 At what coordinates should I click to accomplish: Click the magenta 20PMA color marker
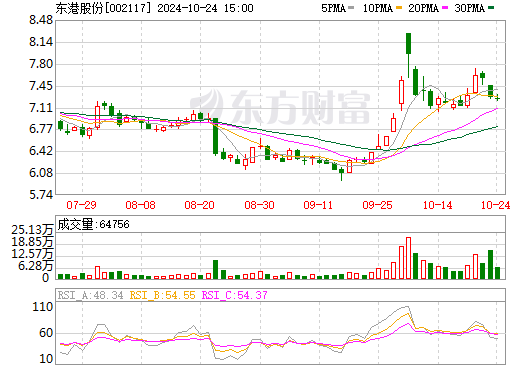pyautogui.click(x=445, y=8)
